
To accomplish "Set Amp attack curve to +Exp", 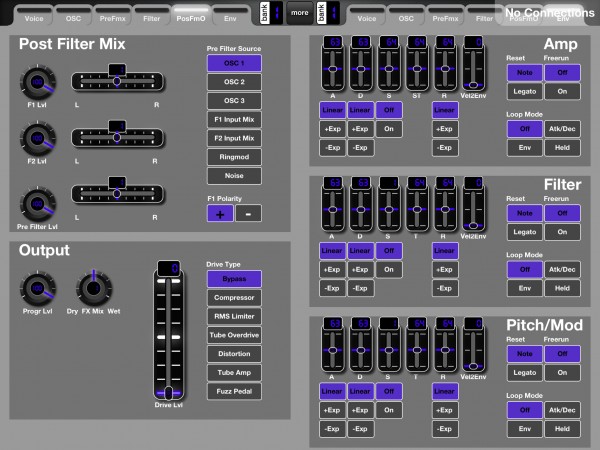I will tap(333, 129).
